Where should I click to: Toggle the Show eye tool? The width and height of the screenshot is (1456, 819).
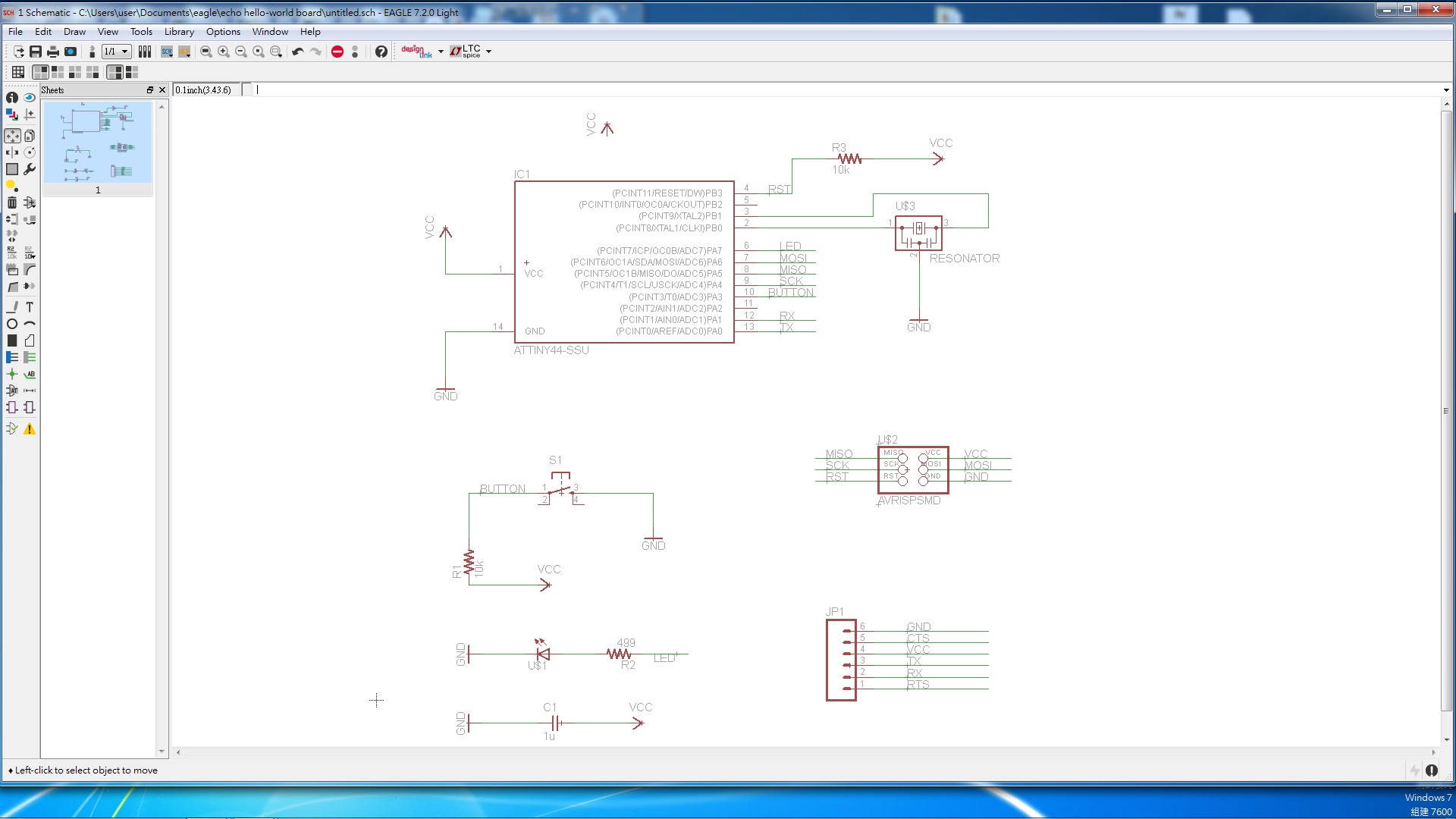tap(30, 98)
